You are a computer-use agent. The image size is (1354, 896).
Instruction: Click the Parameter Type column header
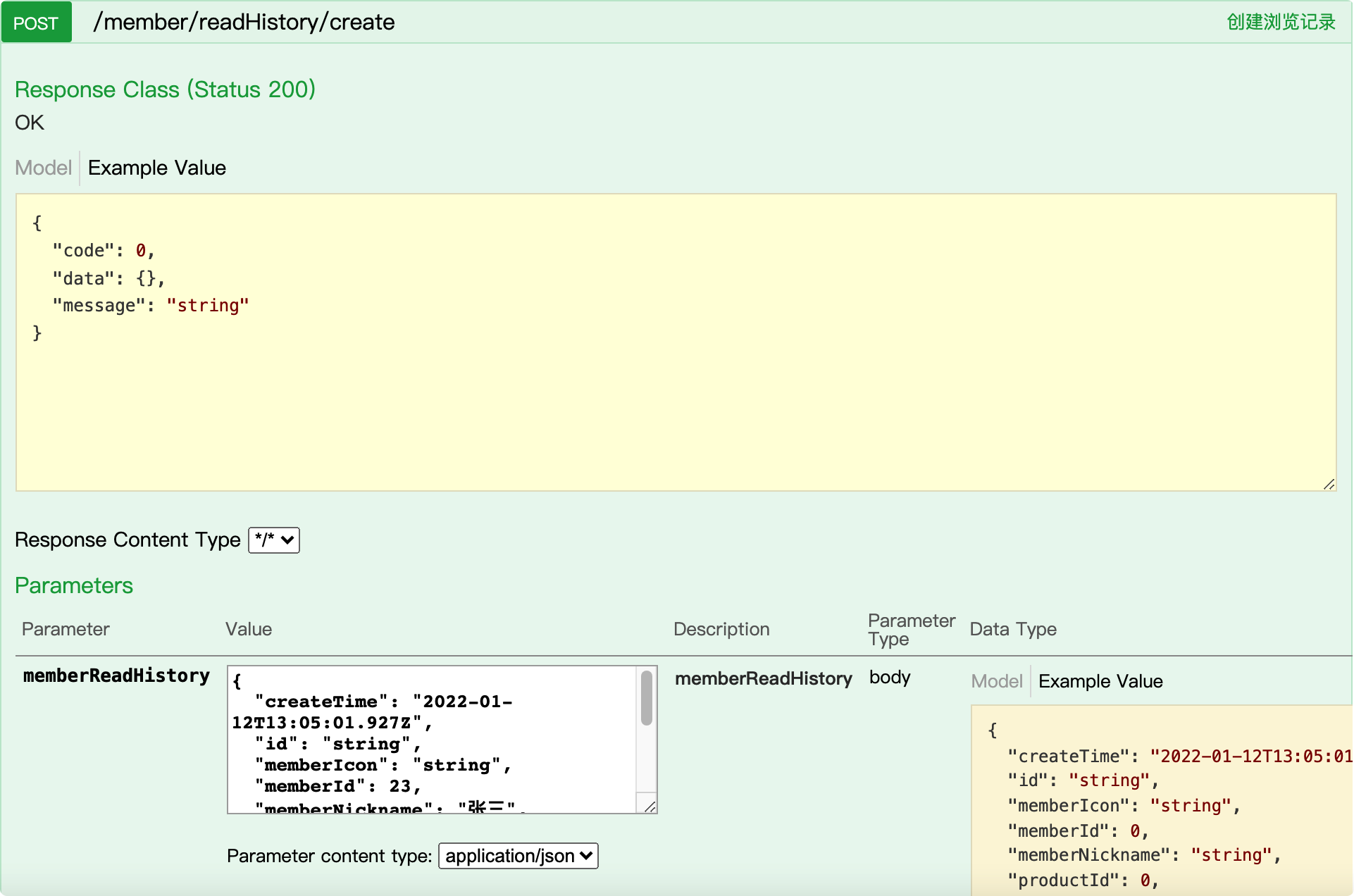coord(912,629)
